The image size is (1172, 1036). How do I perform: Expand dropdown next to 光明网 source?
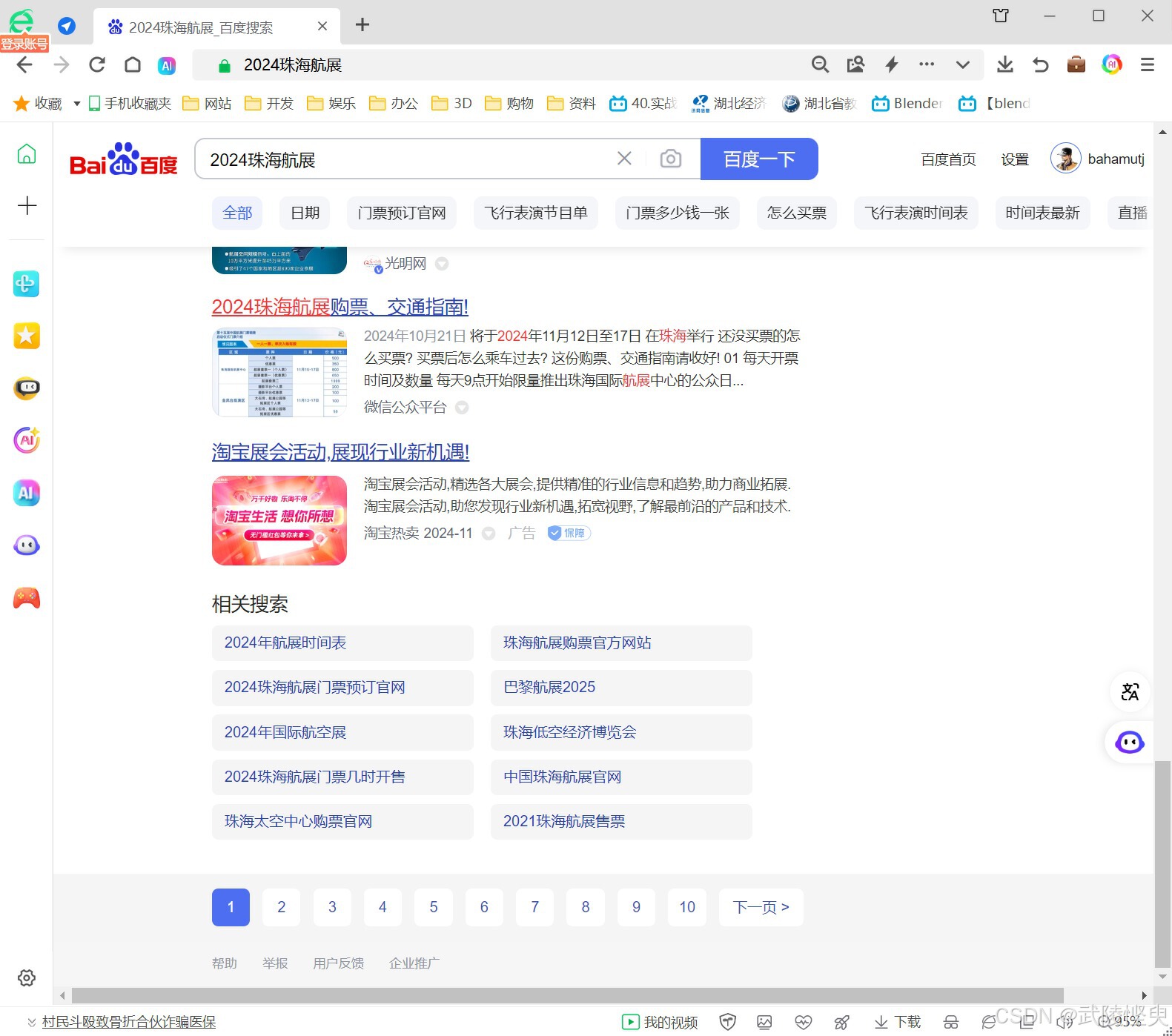[442, 264]
